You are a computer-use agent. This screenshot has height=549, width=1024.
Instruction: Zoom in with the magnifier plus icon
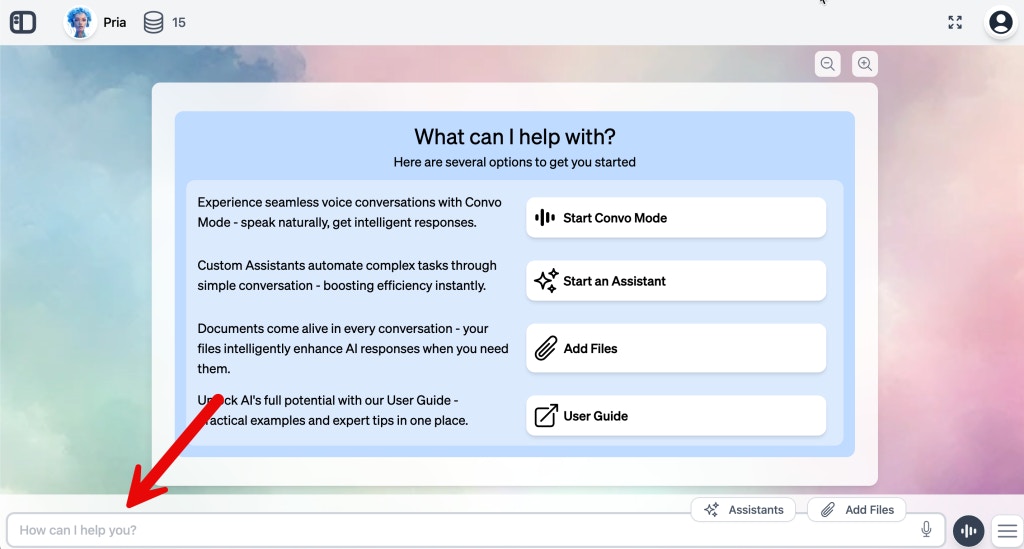coord(865,64)
